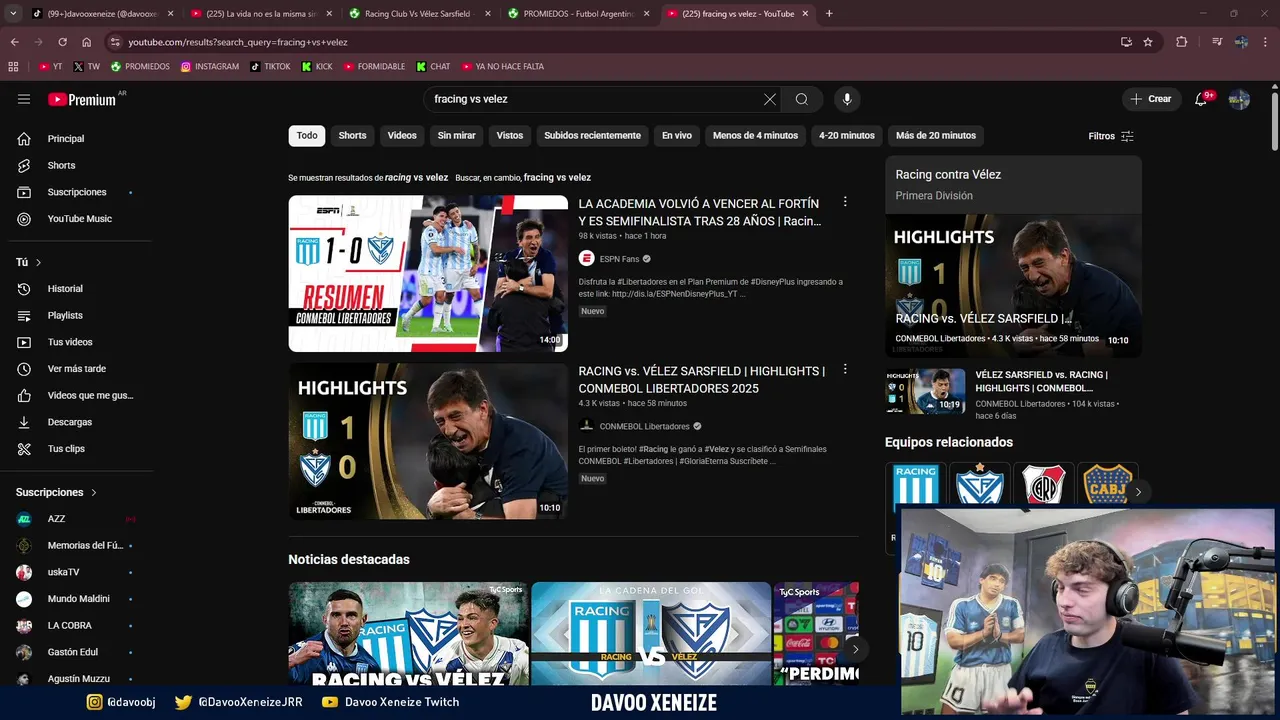Viewport: 1280px width, 720px height.
Task: Open Racing team badge in related teams
Action: [915, 487]
